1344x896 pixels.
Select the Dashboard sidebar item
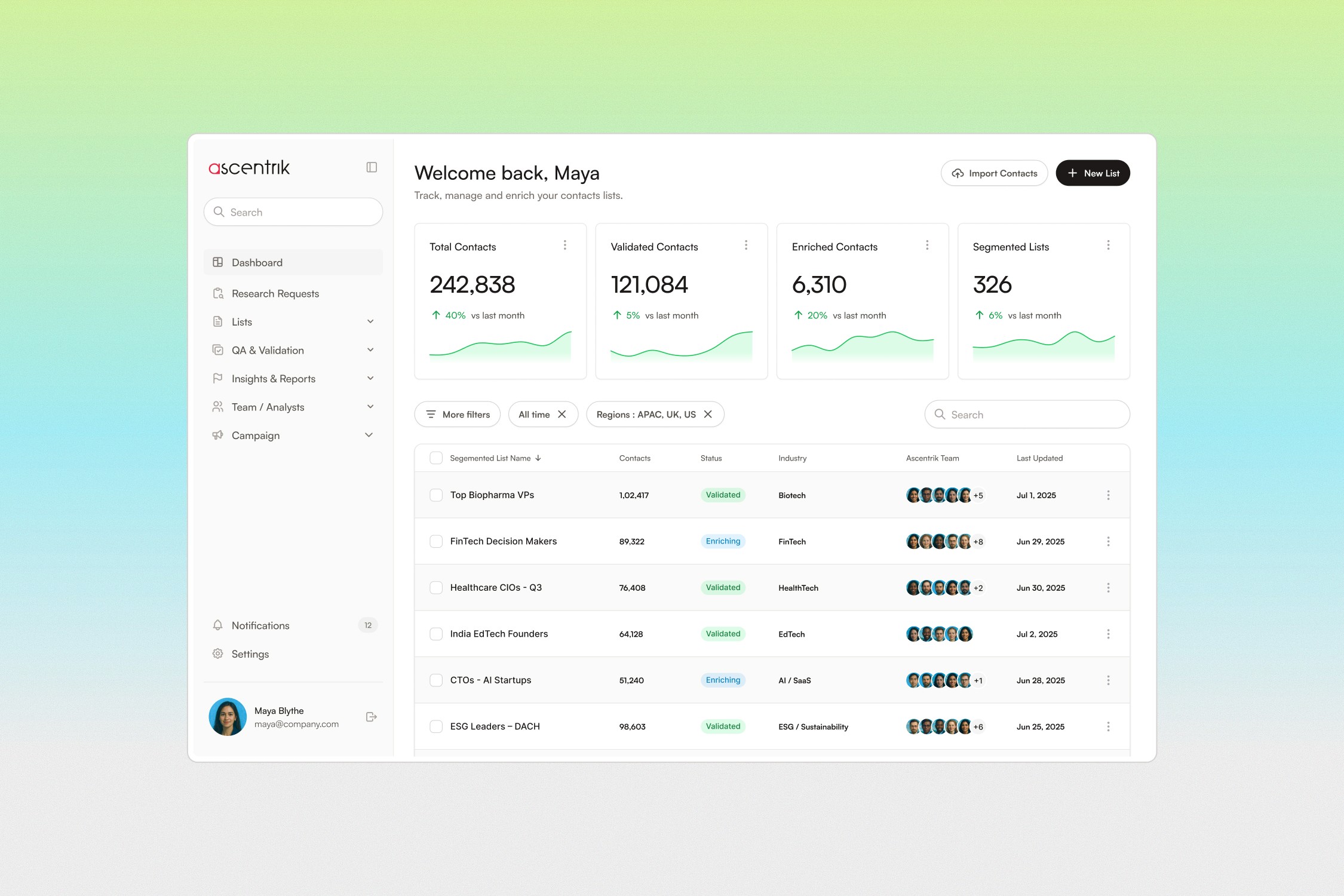click(257, 263)
